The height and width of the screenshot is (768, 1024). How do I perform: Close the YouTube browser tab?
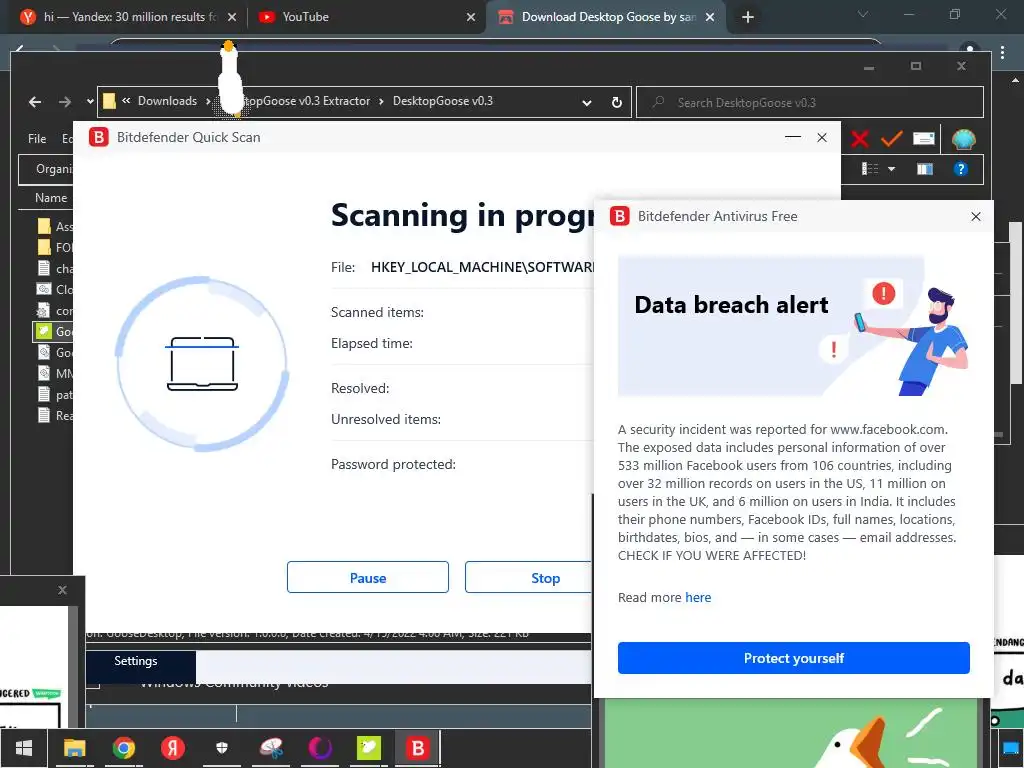471,17
